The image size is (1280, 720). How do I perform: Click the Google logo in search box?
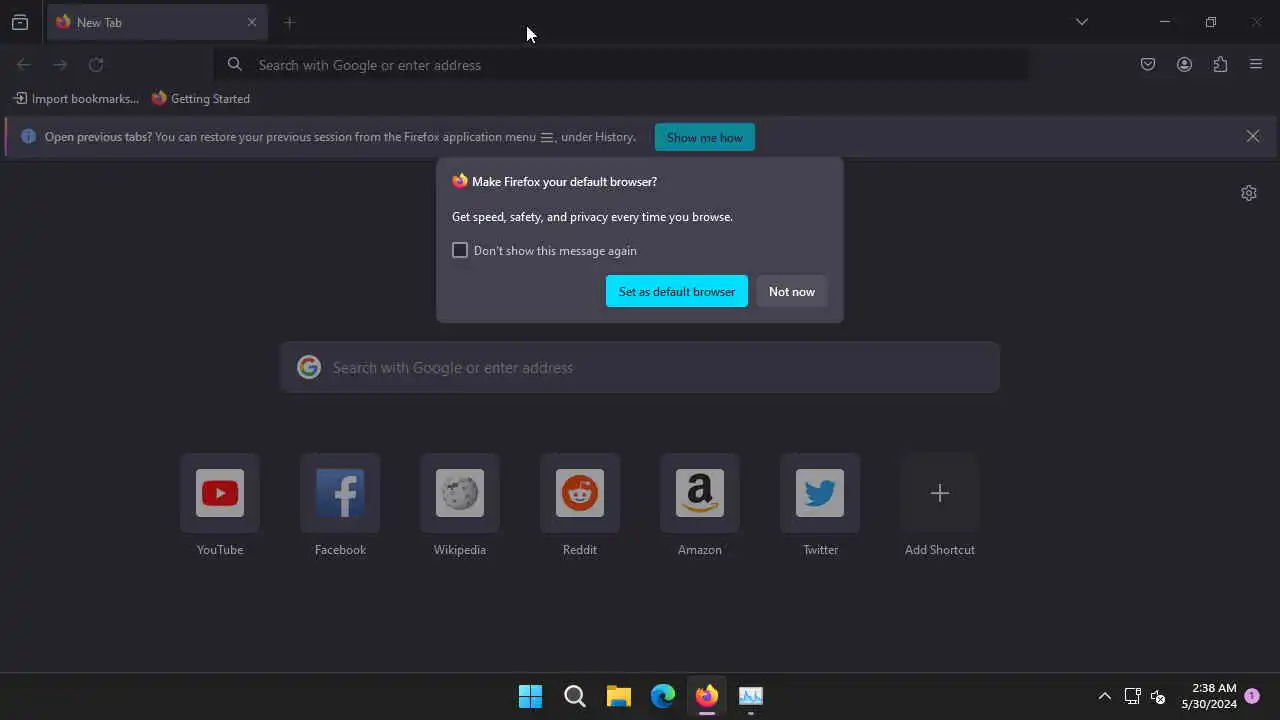point(309,367)
